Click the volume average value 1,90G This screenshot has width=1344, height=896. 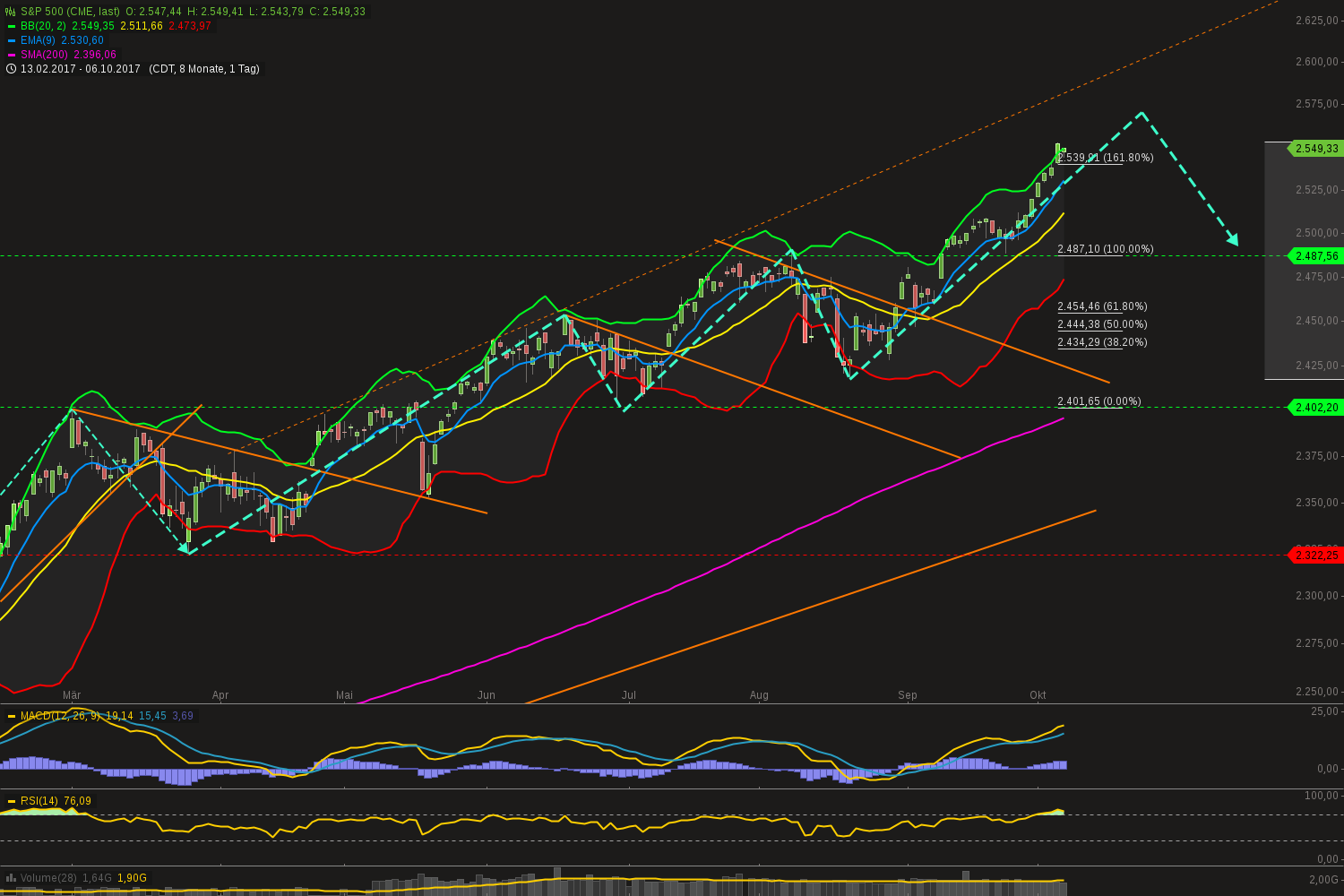coord(133,878)
